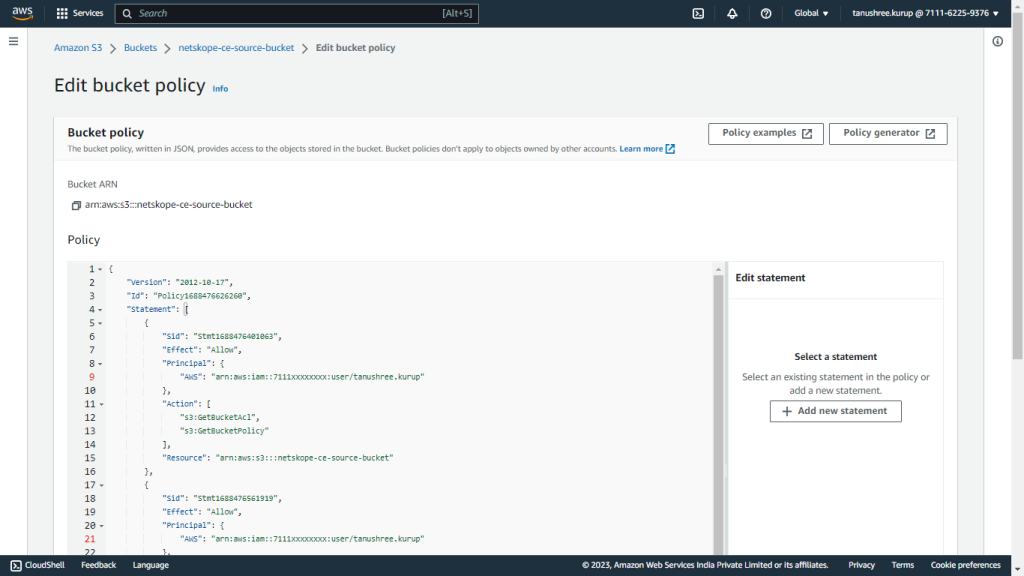The image size is (1024, 576).
Task: Copy the bucket ARN with copy icon
Action: (x=76, y=205)
